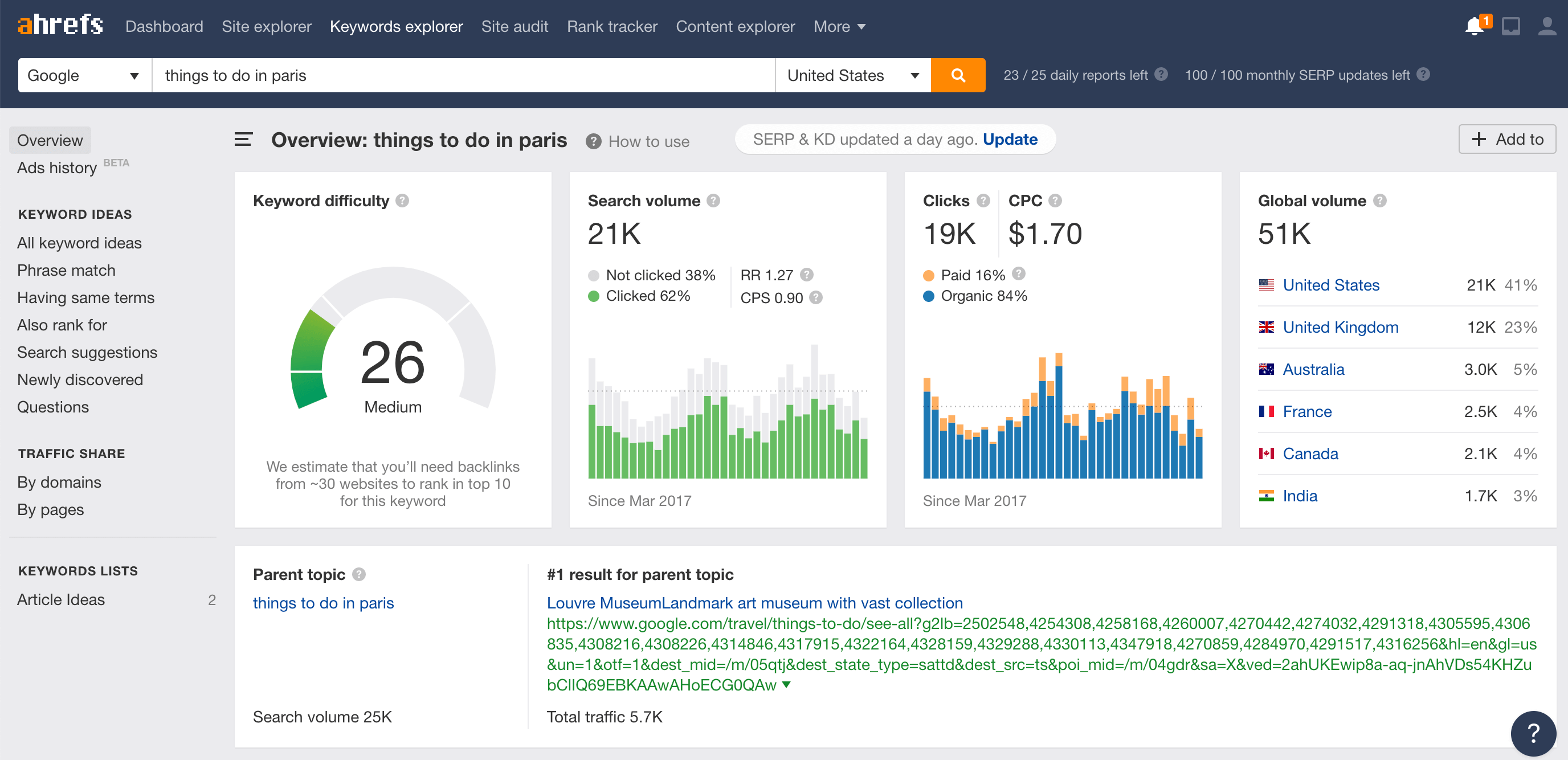Click the France flag in Global volume list

pyautogui.click(x=1267, y=411)
